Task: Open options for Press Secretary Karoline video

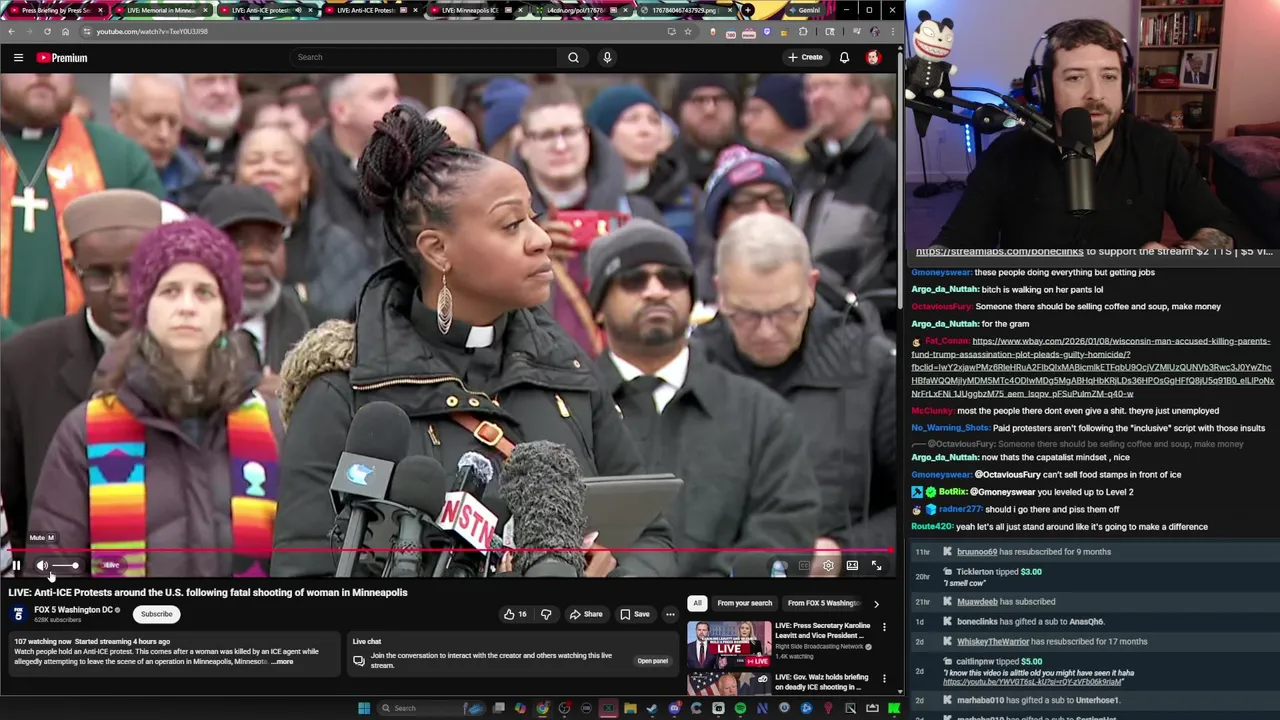Action: (884, 628)
